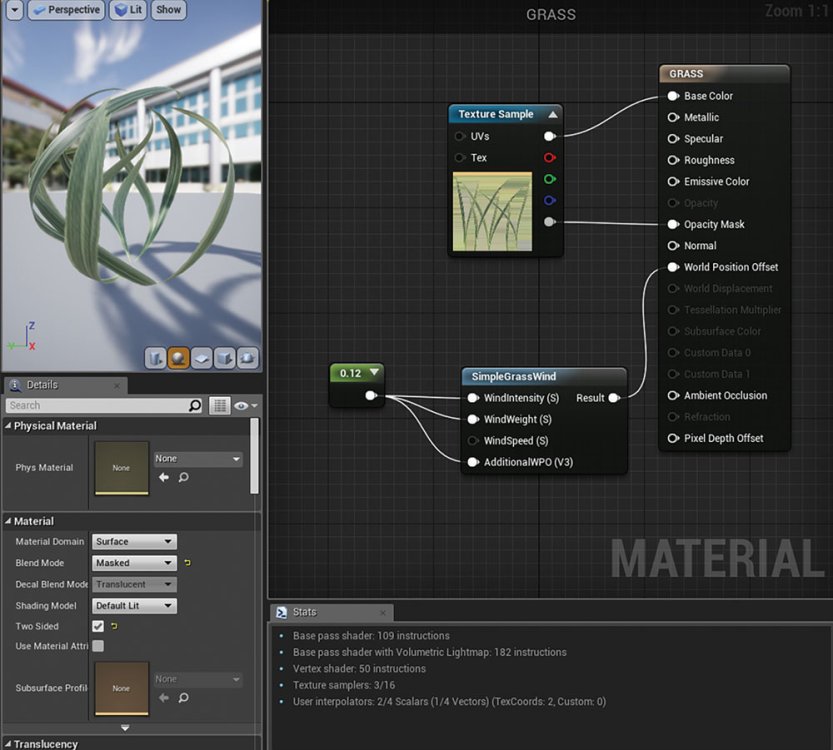Click the Subsurface Profile None thumbnail

point(121,688)
